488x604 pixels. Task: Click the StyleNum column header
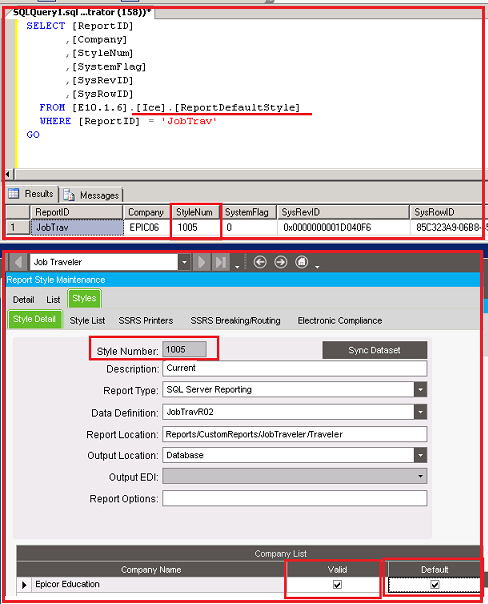[195, 212]
